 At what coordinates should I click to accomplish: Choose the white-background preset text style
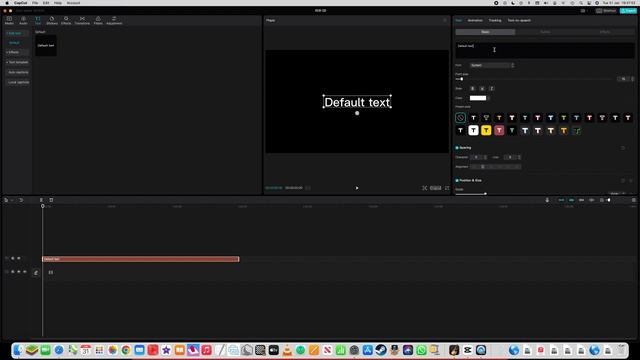[x=473, y=130]
